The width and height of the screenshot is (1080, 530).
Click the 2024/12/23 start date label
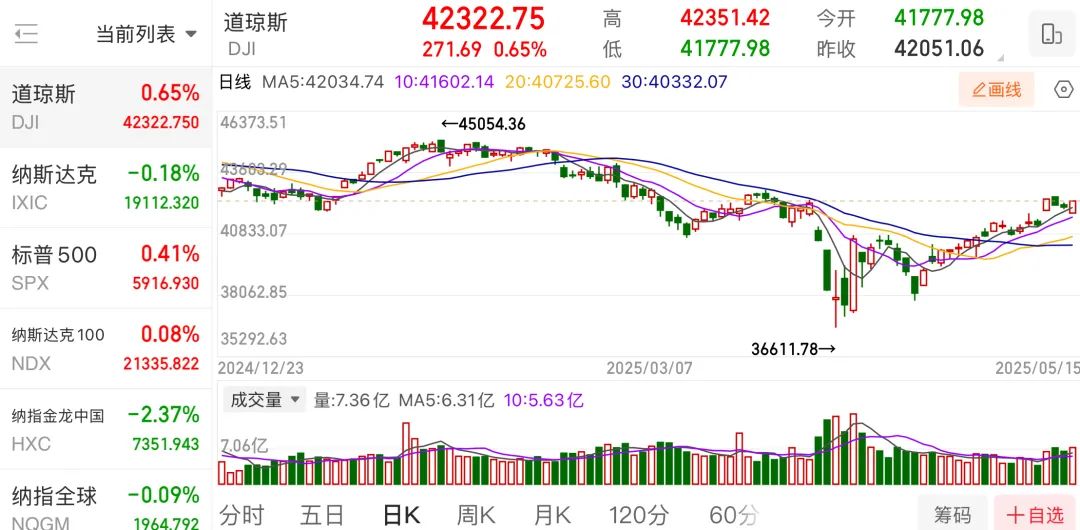coord(261,369)
